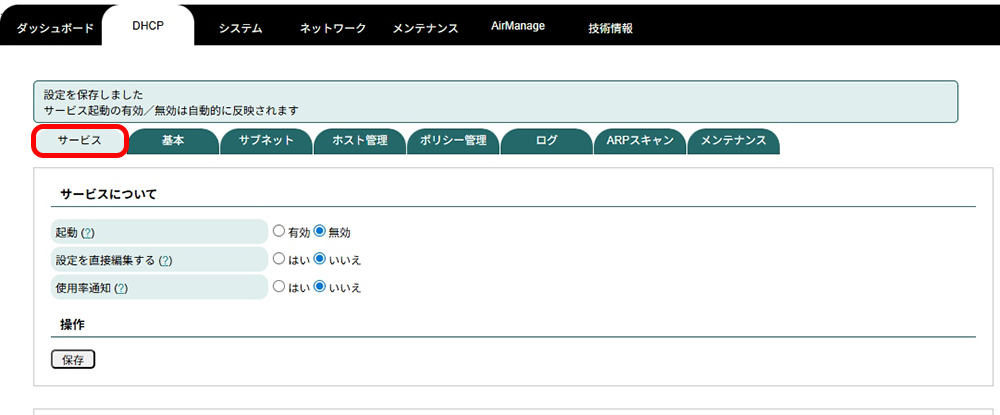Go to the ポリシー管理 tab
The height and width of the screenshot is (415, 1000).
tap(453, 141)
